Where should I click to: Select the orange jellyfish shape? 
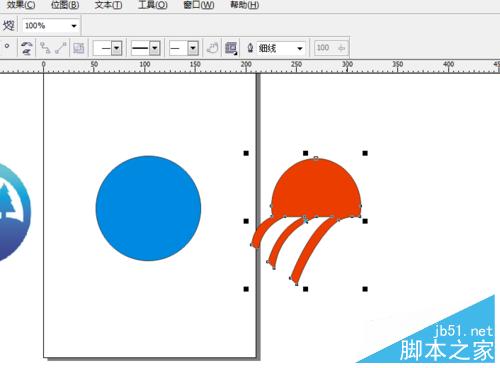(x=316, y=188)
